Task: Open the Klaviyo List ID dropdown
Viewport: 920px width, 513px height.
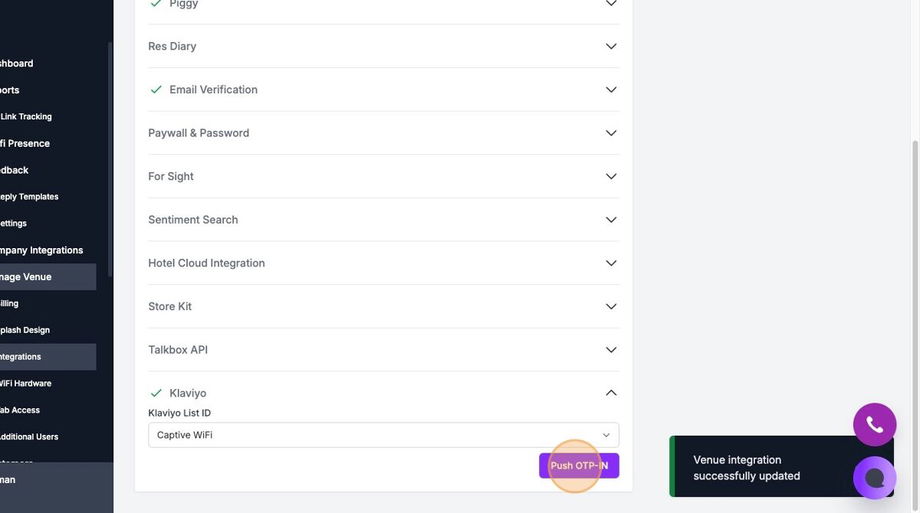Action: coord(383,435)
